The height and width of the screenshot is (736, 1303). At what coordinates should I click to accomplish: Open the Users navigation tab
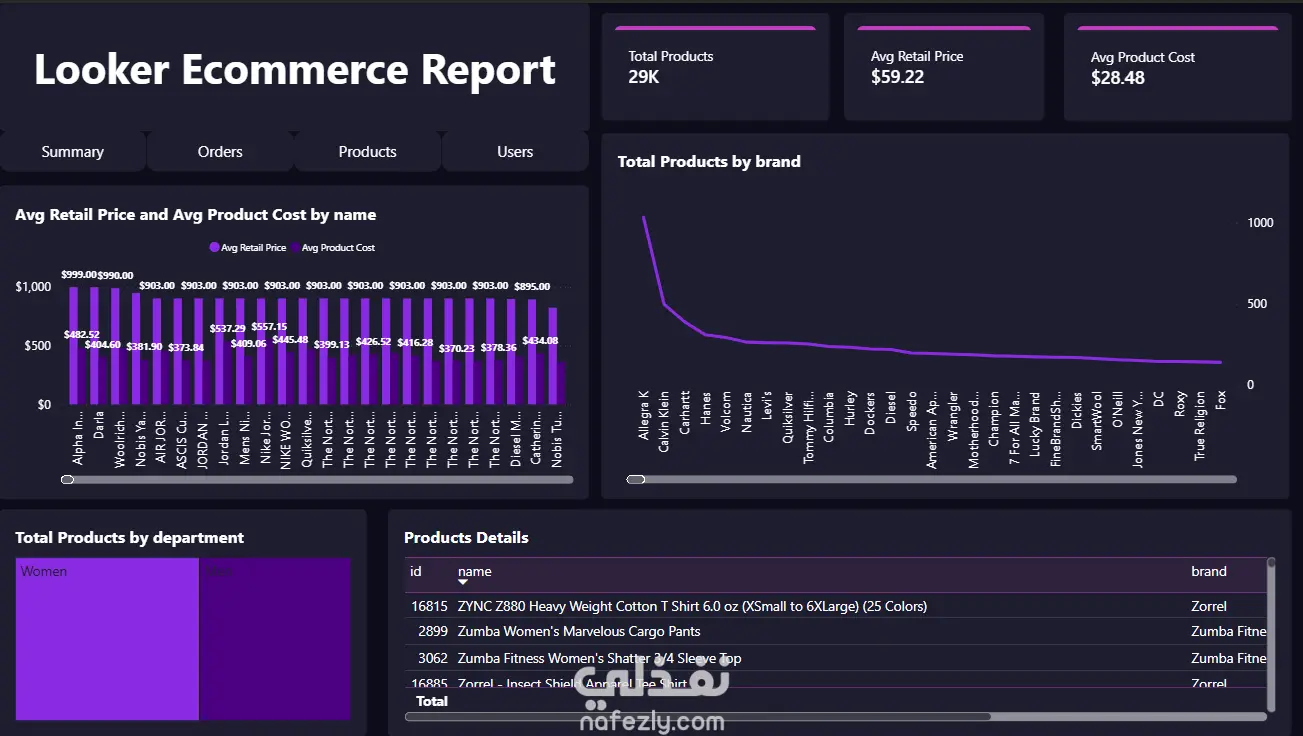coord(515,152)
